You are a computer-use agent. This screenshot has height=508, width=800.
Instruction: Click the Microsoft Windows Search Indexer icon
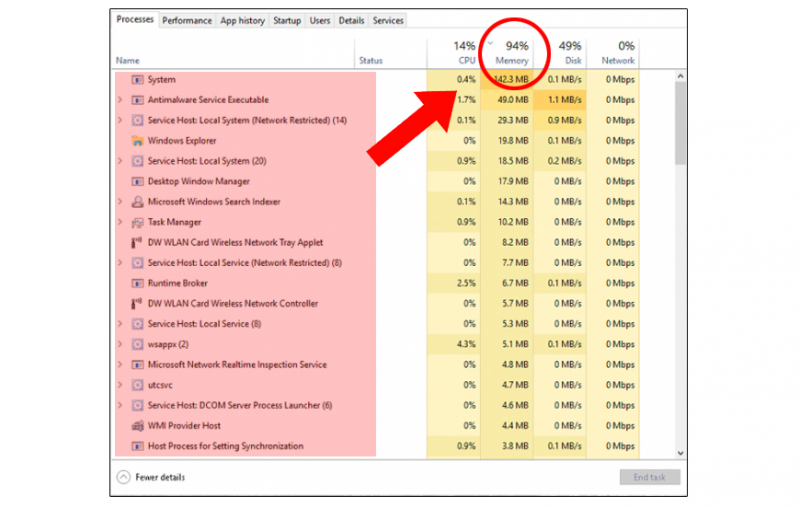(x=137, y=202)
